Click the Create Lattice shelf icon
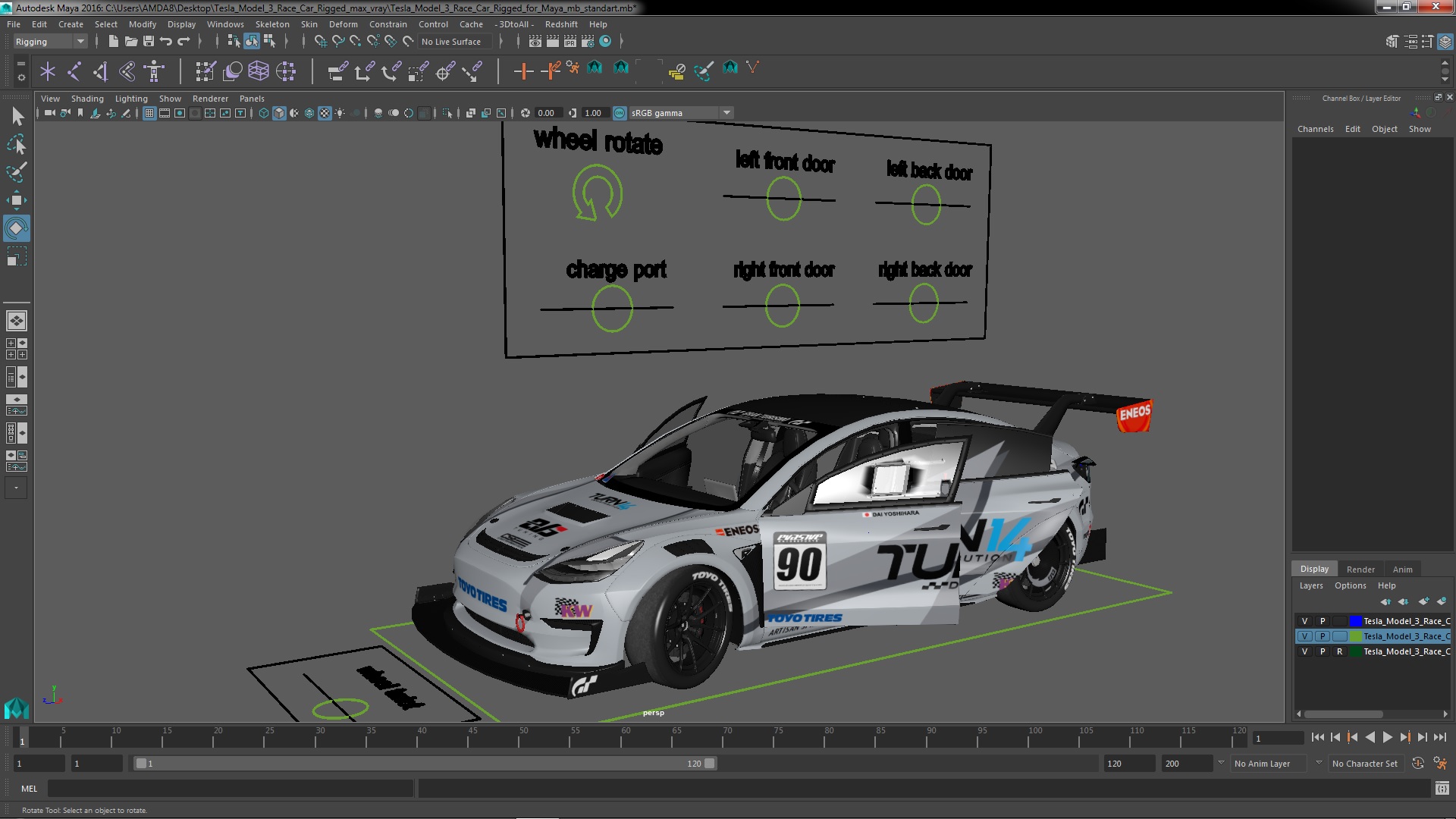 (x=259, y=71)
